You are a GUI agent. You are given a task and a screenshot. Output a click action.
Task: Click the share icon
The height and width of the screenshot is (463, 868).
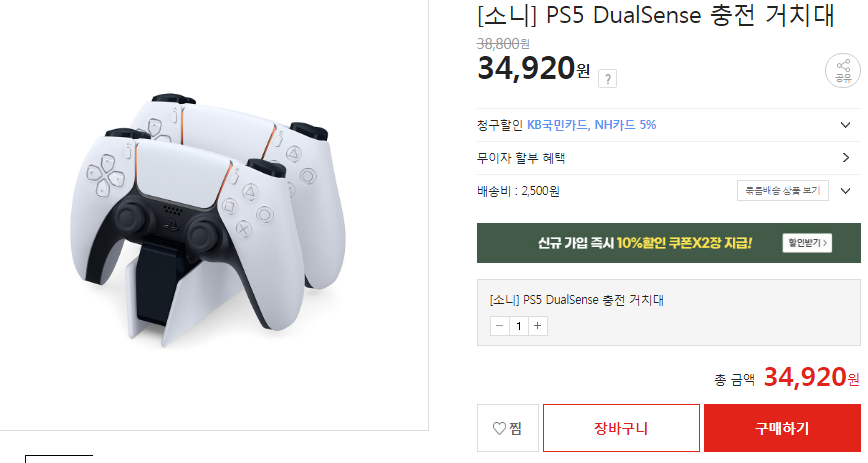[843, 70]
